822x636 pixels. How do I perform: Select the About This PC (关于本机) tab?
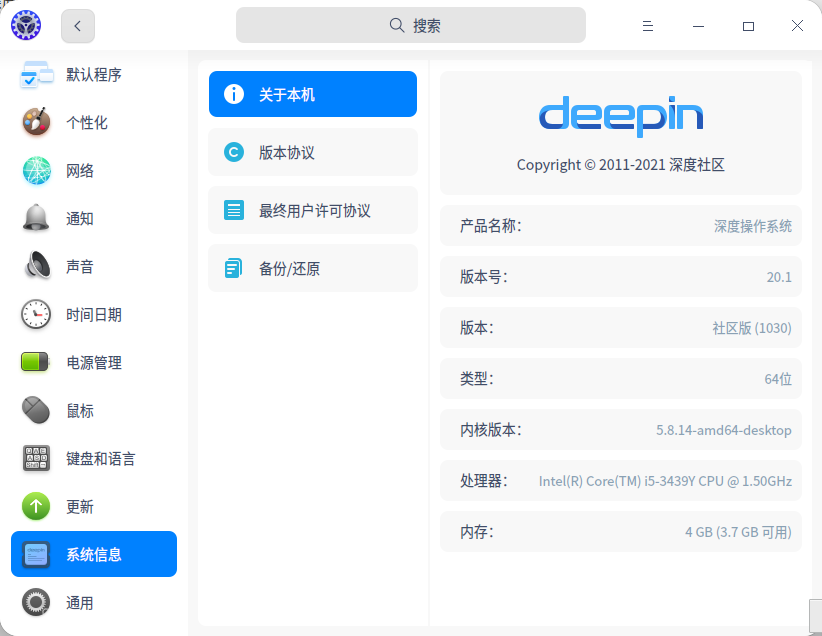[313, 95]
